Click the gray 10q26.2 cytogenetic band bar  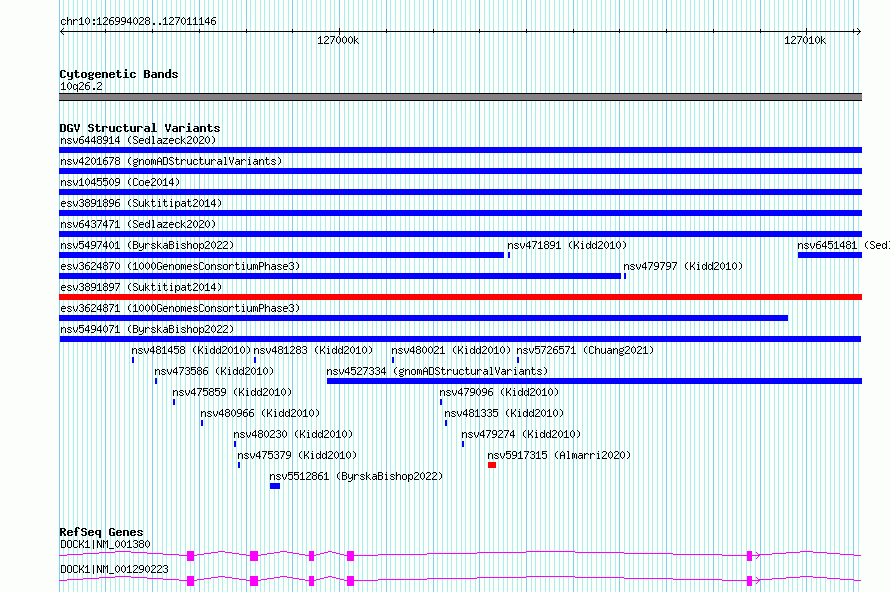click(x=460, y=97)
